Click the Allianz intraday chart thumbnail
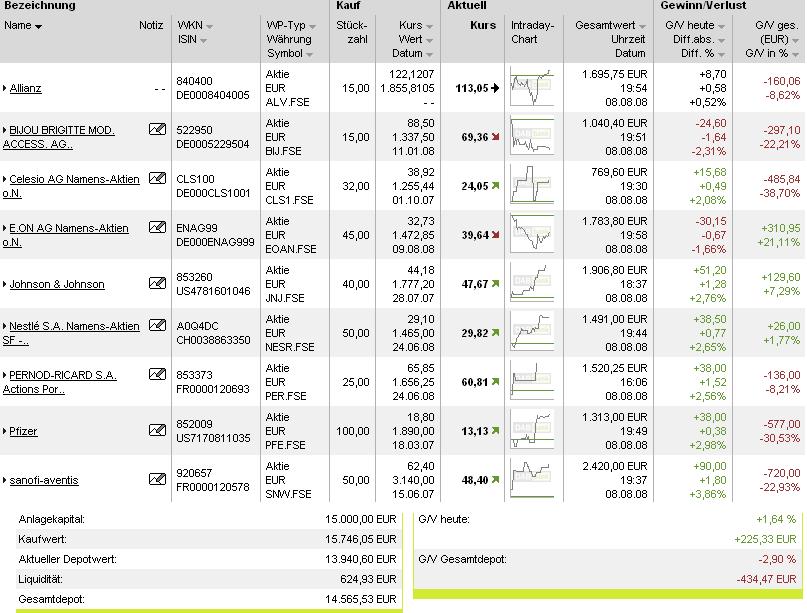Viewport: 807px width, 613px height. pyautogui.click(x=532, y=87)
